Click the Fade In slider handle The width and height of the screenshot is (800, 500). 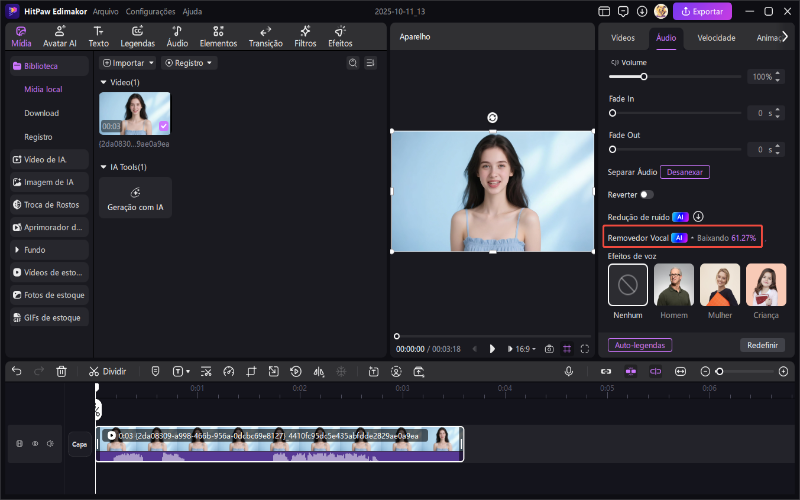(612, 113)
